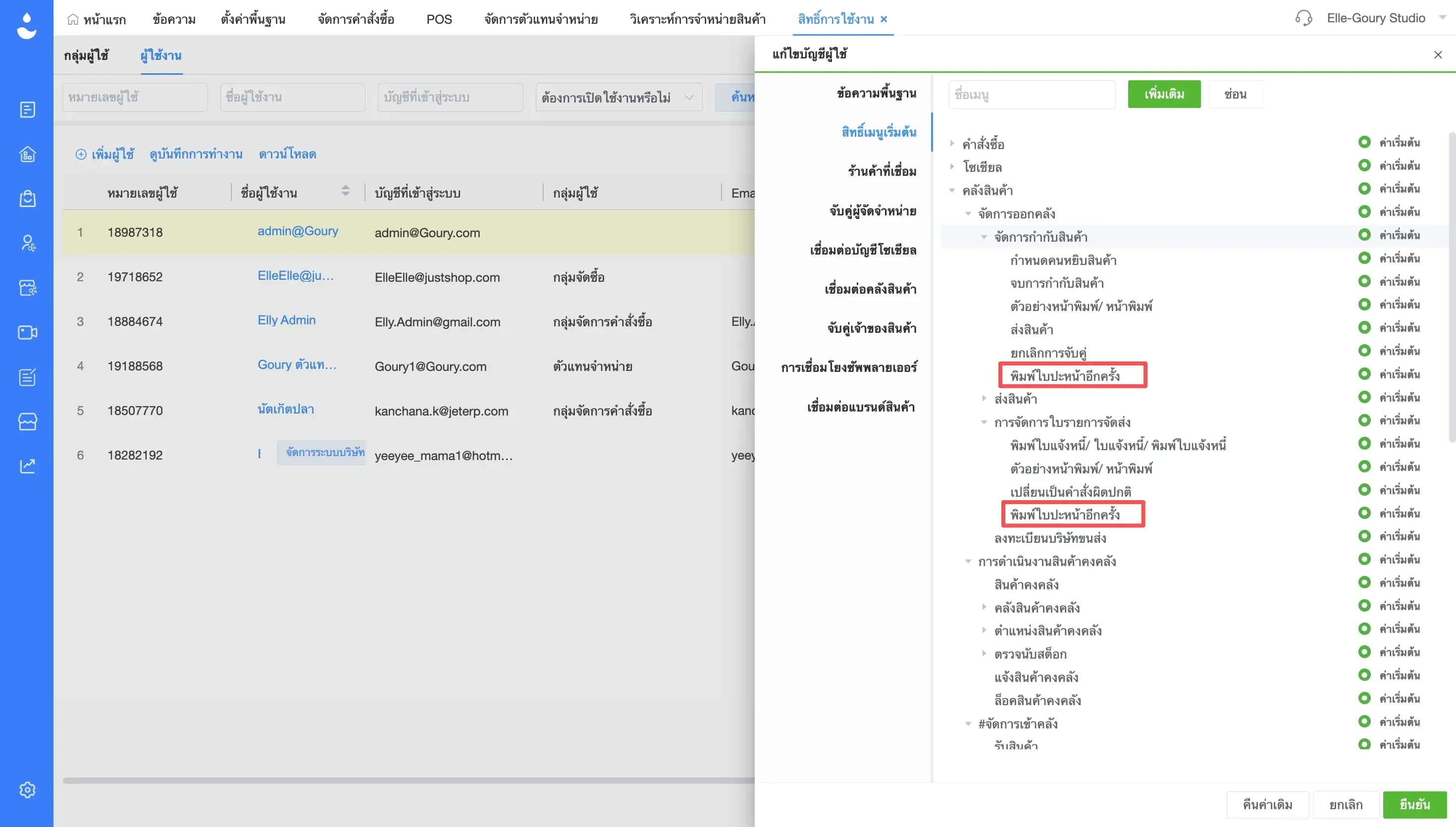Expand the โซเชียล tree node
Screen dimensions: 1456x827
[952, 166]
